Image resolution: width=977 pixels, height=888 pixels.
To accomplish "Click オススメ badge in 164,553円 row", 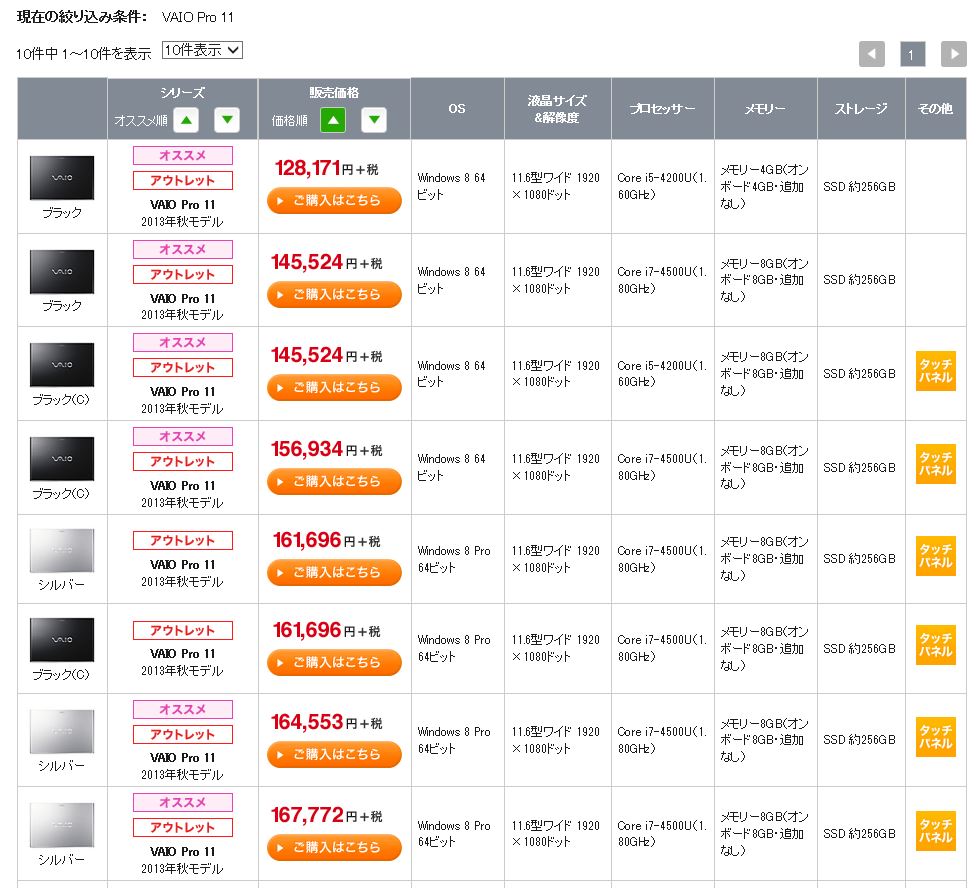I will pyautogui.click(x=183, y=709).
